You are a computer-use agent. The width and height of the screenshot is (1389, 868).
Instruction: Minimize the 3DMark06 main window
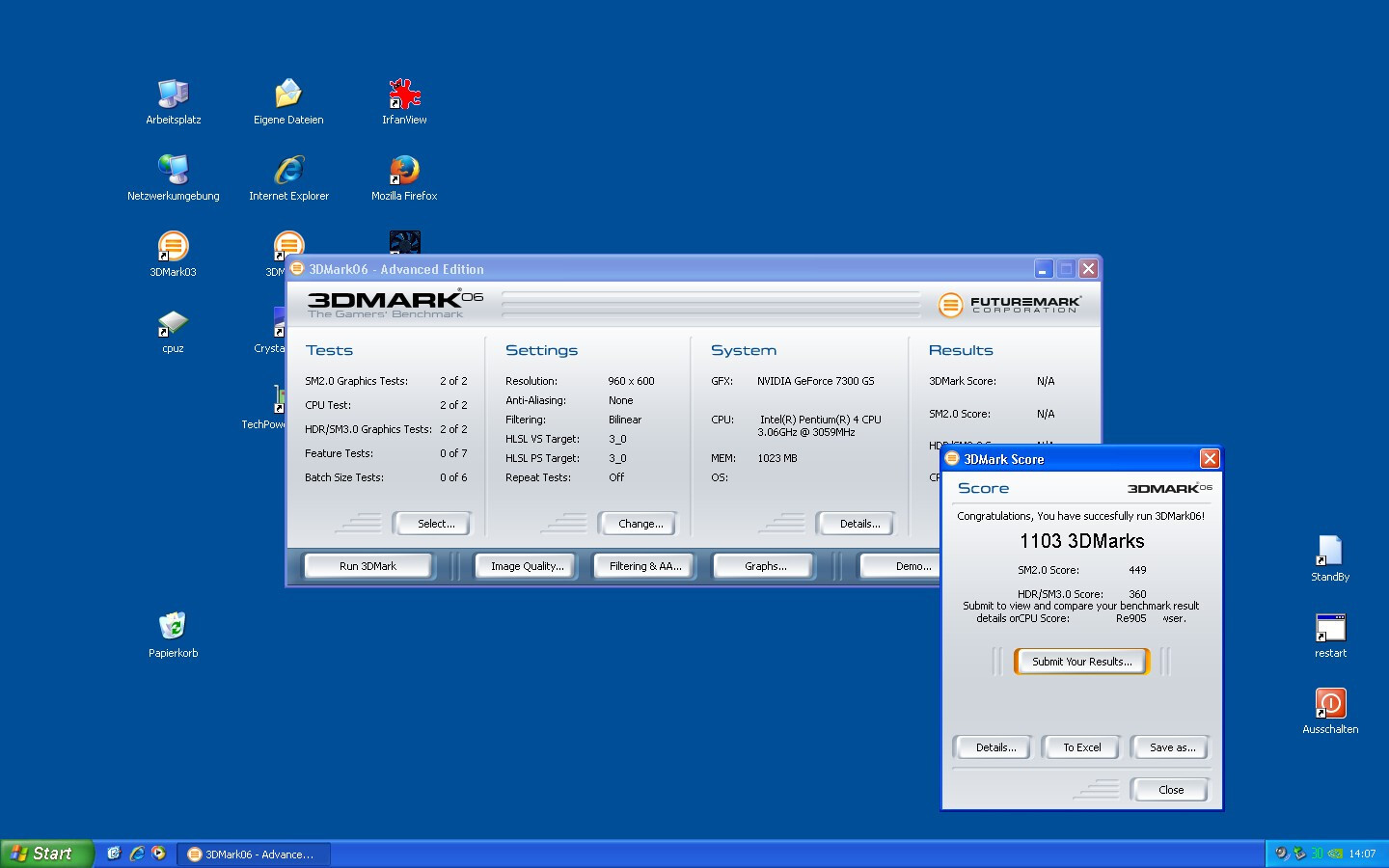pyautogui.click(x=1043, y=269)
